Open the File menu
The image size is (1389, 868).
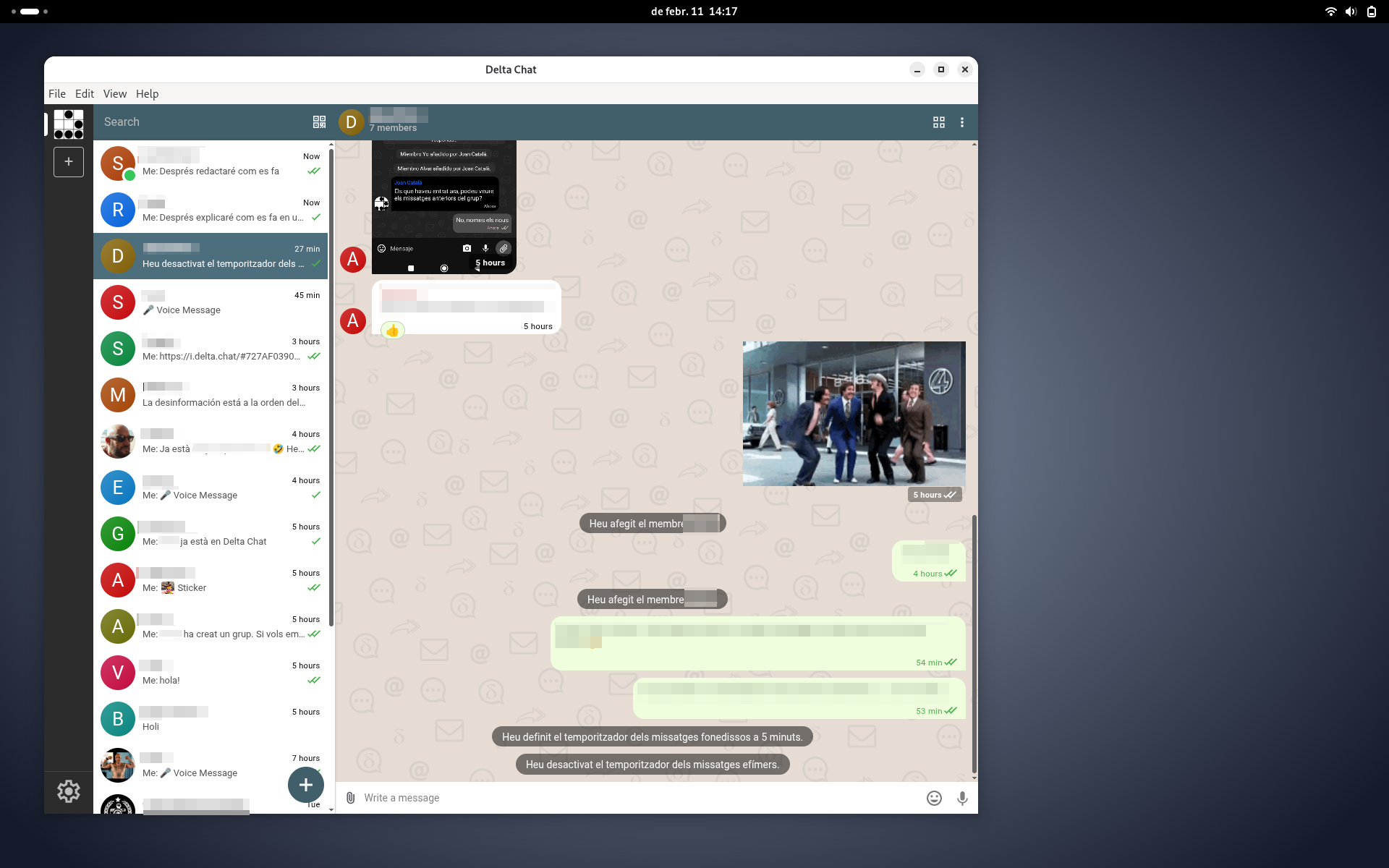(56, 93)
